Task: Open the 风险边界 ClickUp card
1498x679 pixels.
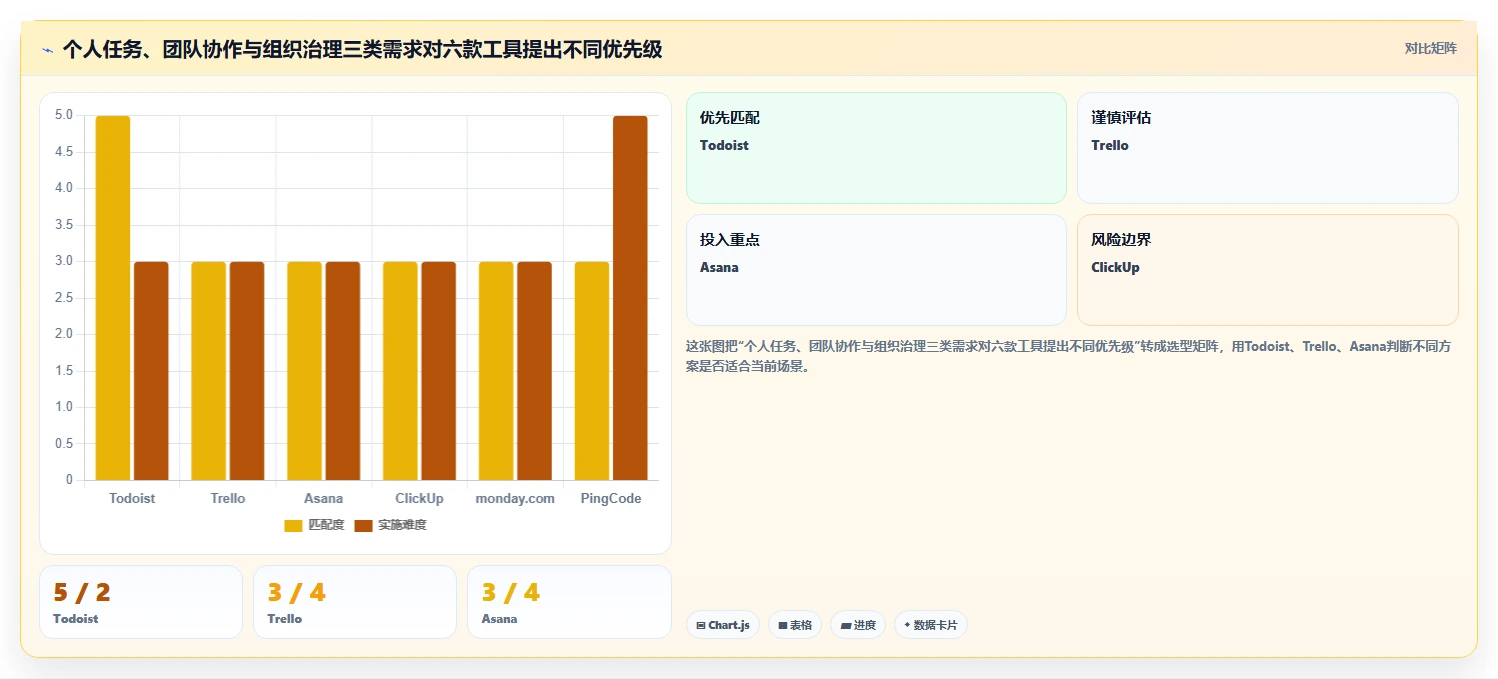Action: (1268, 270)
